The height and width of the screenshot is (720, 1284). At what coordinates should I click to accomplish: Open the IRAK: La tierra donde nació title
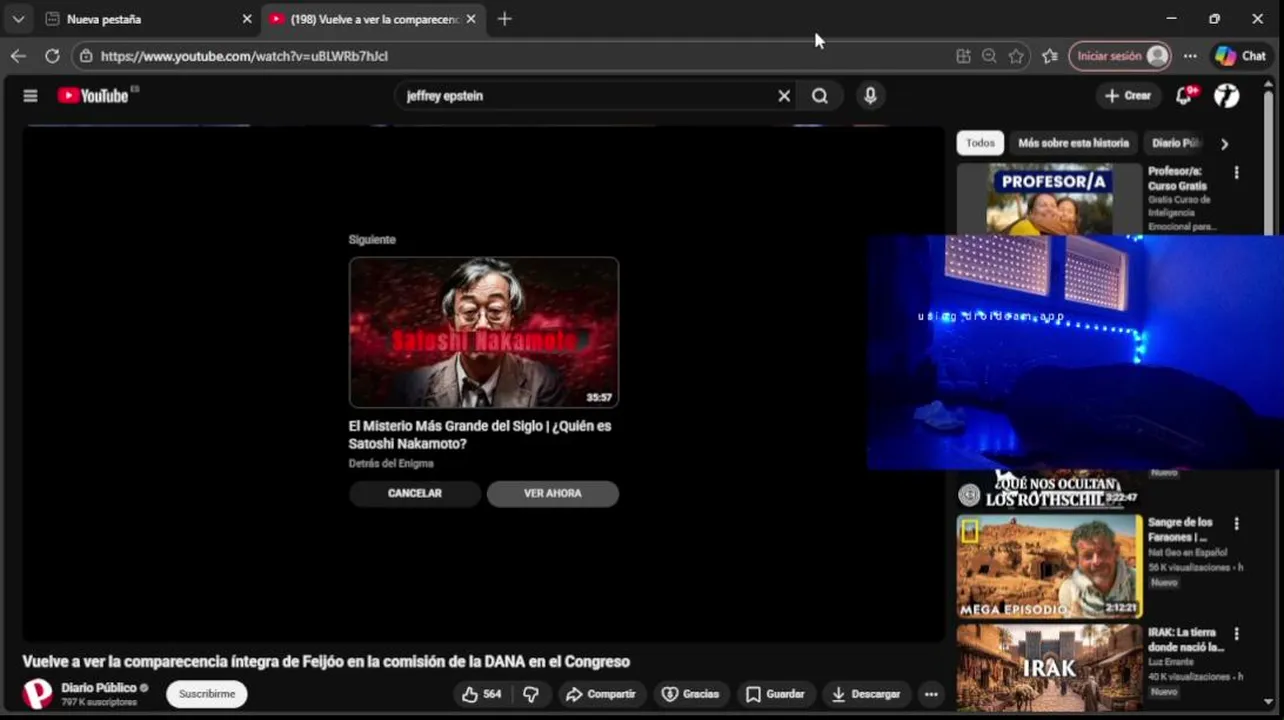[1186, 640]
